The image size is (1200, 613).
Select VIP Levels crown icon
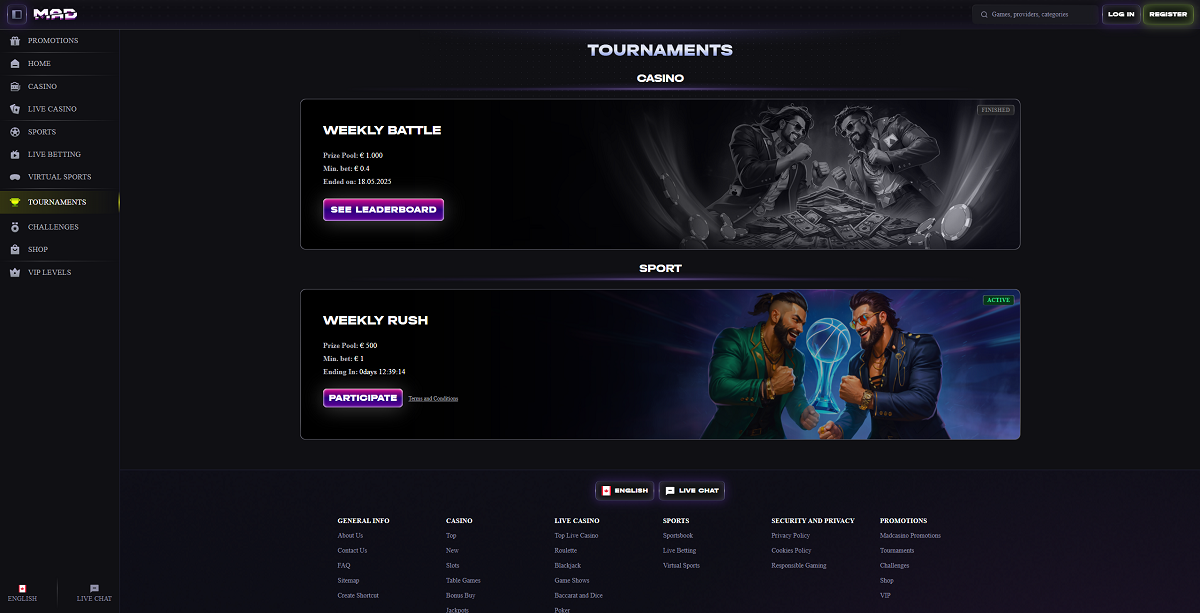(x=14, y=272)
